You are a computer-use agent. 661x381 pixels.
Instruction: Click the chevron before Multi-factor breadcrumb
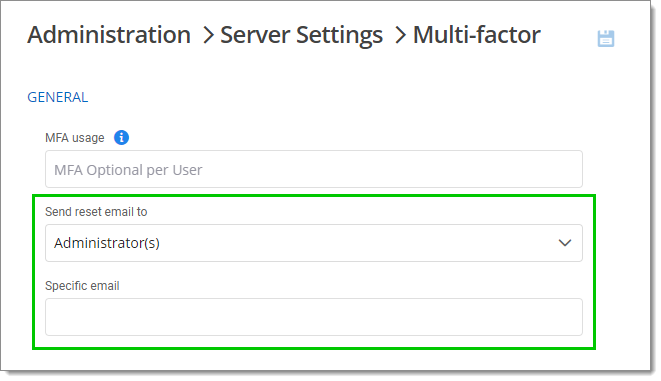(400, 35)
